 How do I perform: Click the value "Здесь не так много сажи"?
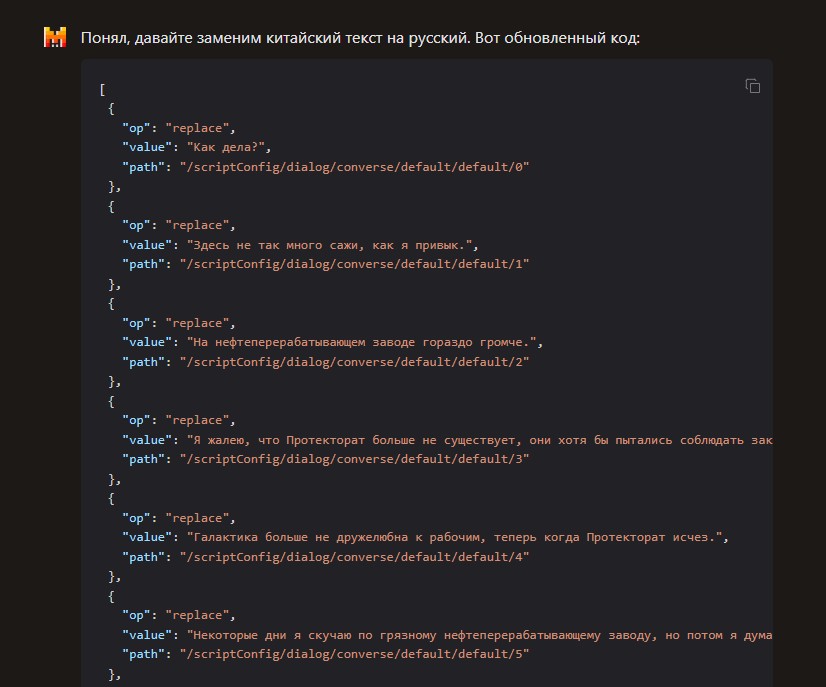[332, 245]
